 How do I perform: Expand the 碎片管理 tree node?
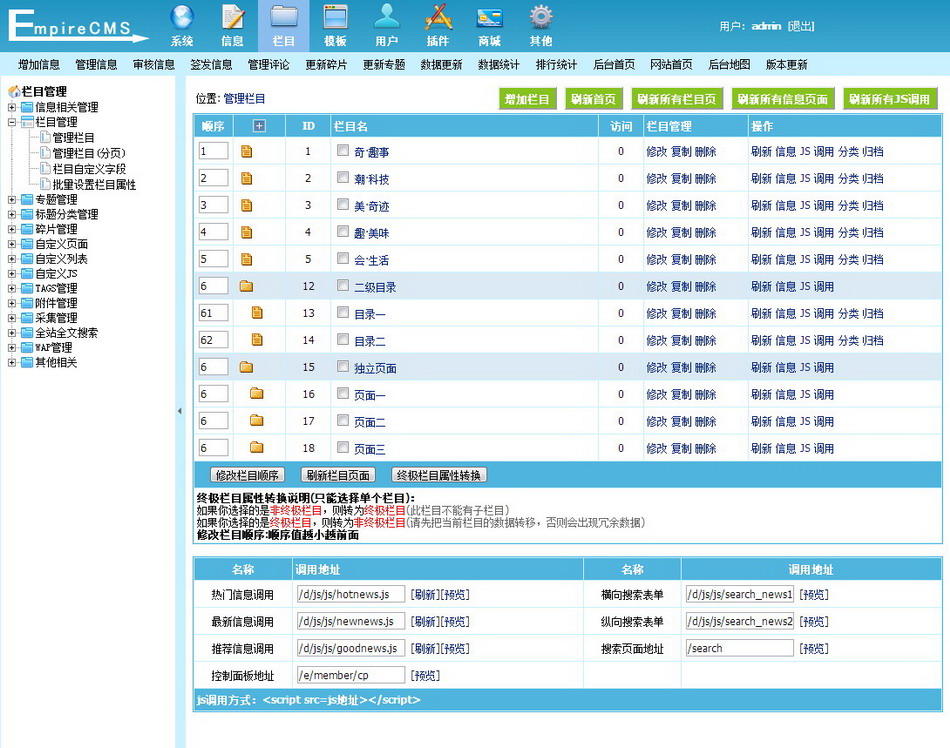point(12,229)
